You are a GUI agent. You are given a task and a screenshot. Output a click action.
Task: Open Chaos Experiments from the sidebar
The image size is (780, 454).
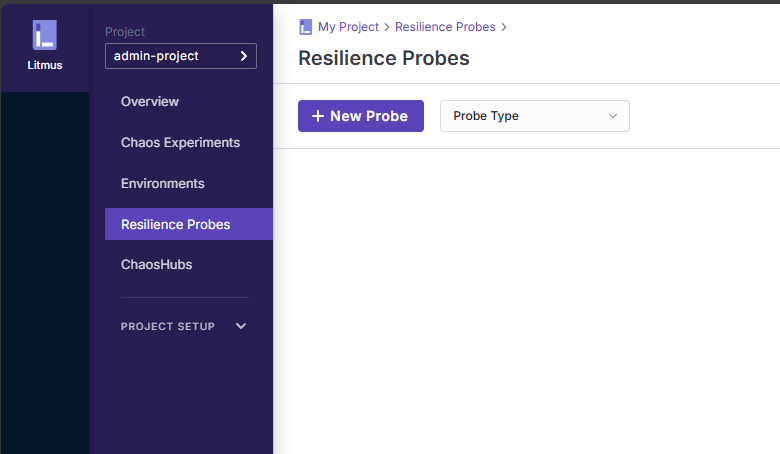(x=180, y=142)
